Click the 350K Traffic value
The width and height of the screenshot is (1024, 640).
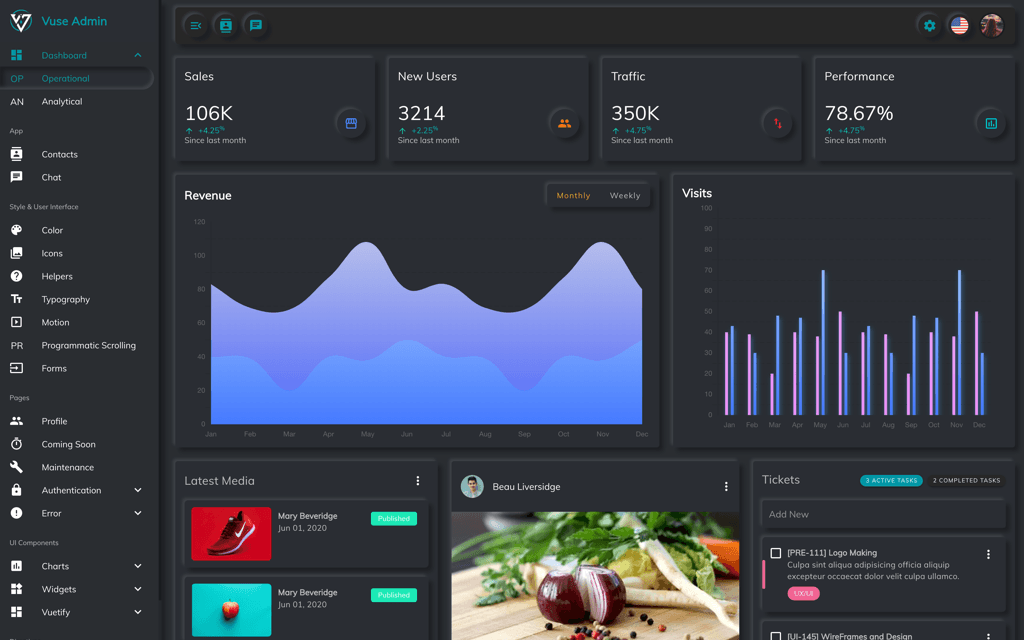(x=635, y=114)
